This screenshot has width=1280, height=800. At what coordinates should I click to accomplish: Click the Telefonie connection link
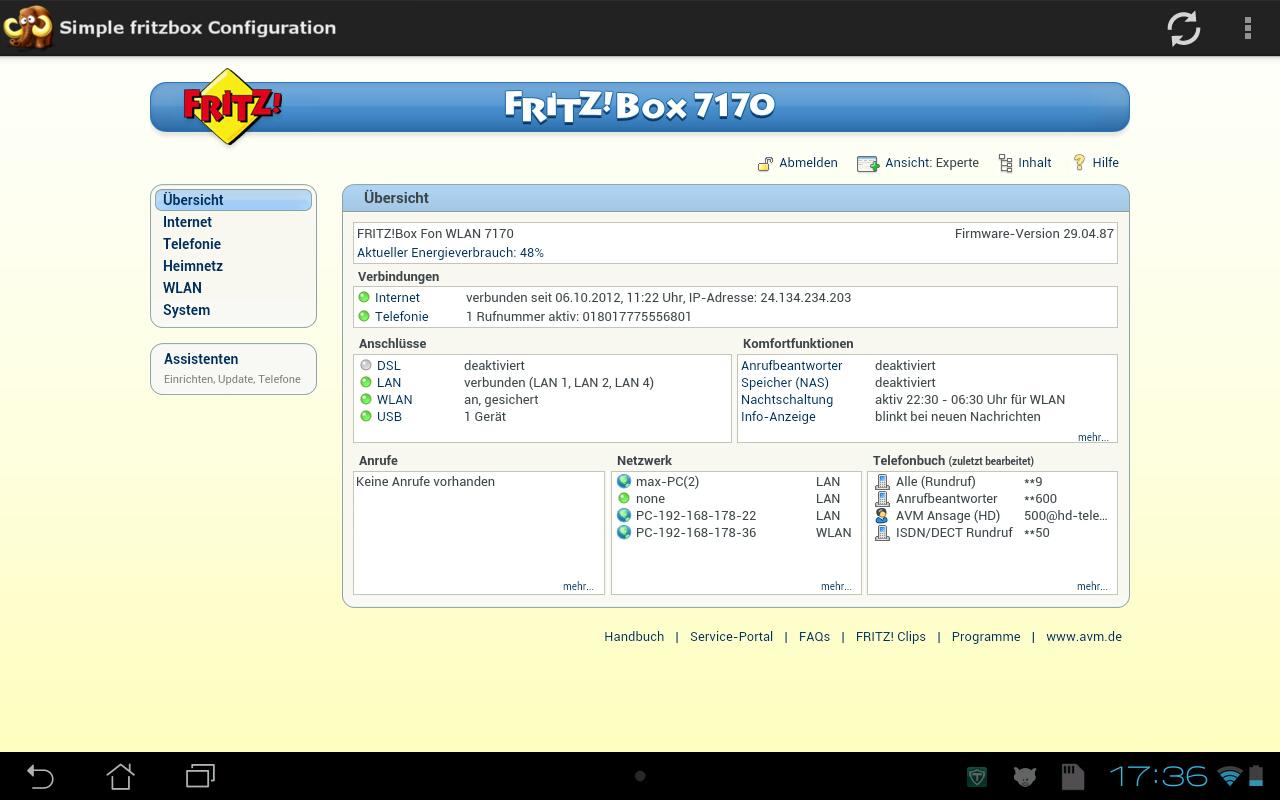(401, 316)
